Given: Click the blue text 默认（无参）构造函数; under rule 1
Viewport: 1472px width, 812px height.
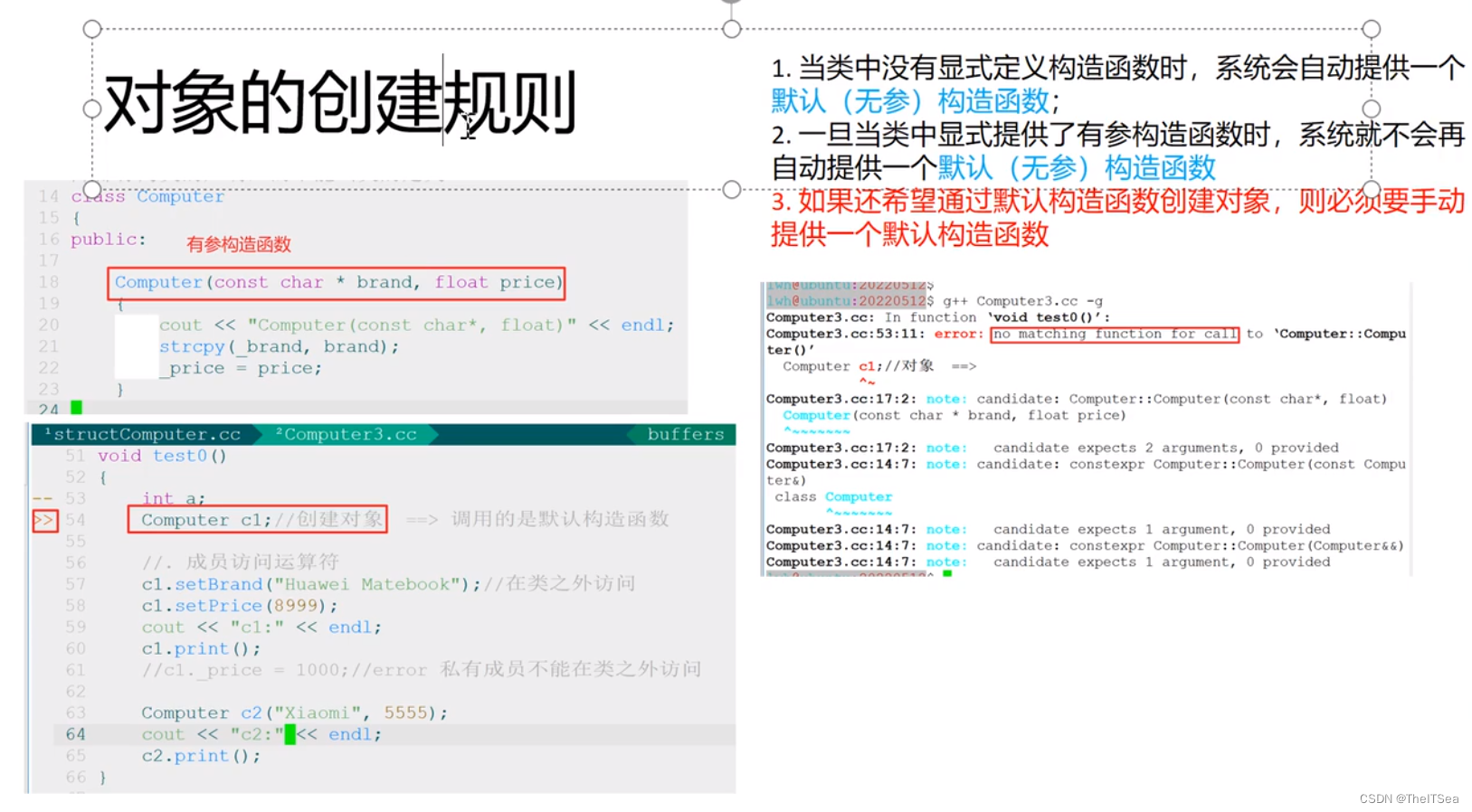Looking at the screenshot, I should click(x=916, y=101).
